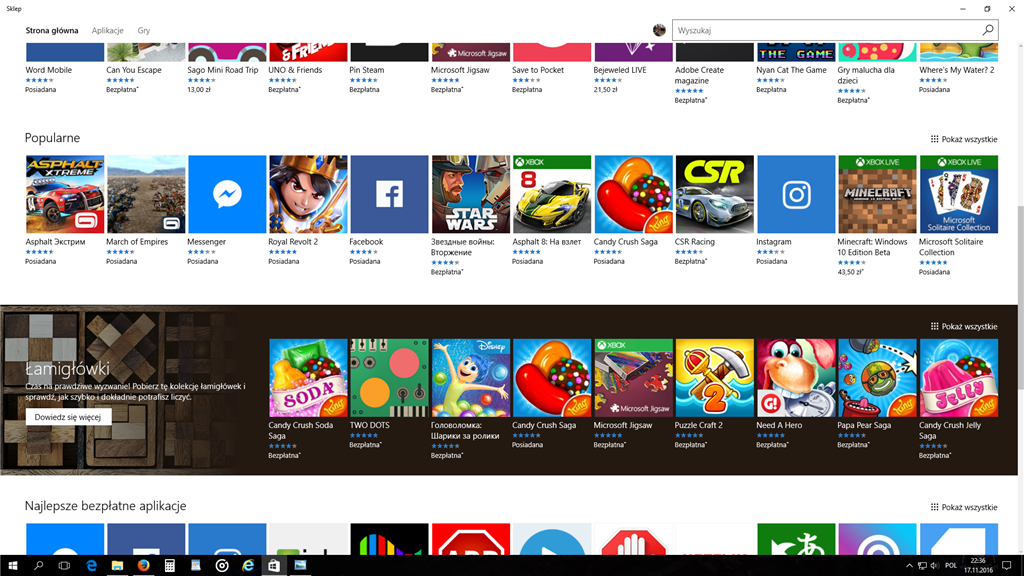
Task: Click the search magnifier icon
Action: (x=987, y=30)
